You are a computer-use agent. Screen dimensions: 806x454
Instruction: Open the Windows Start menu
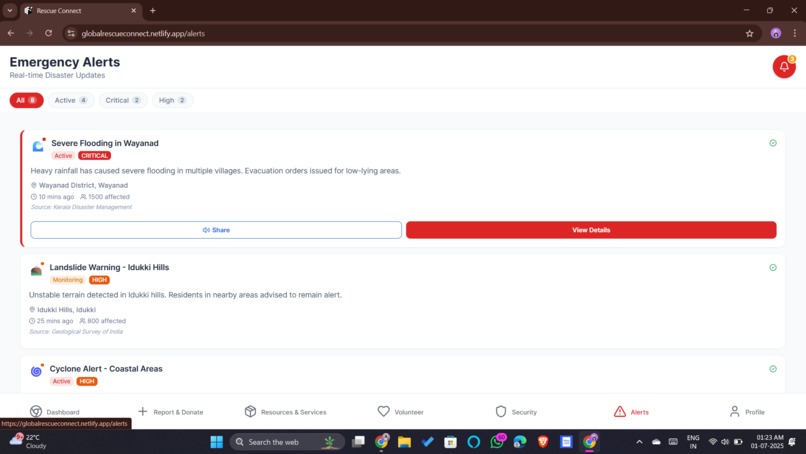[x=216, y=442]
